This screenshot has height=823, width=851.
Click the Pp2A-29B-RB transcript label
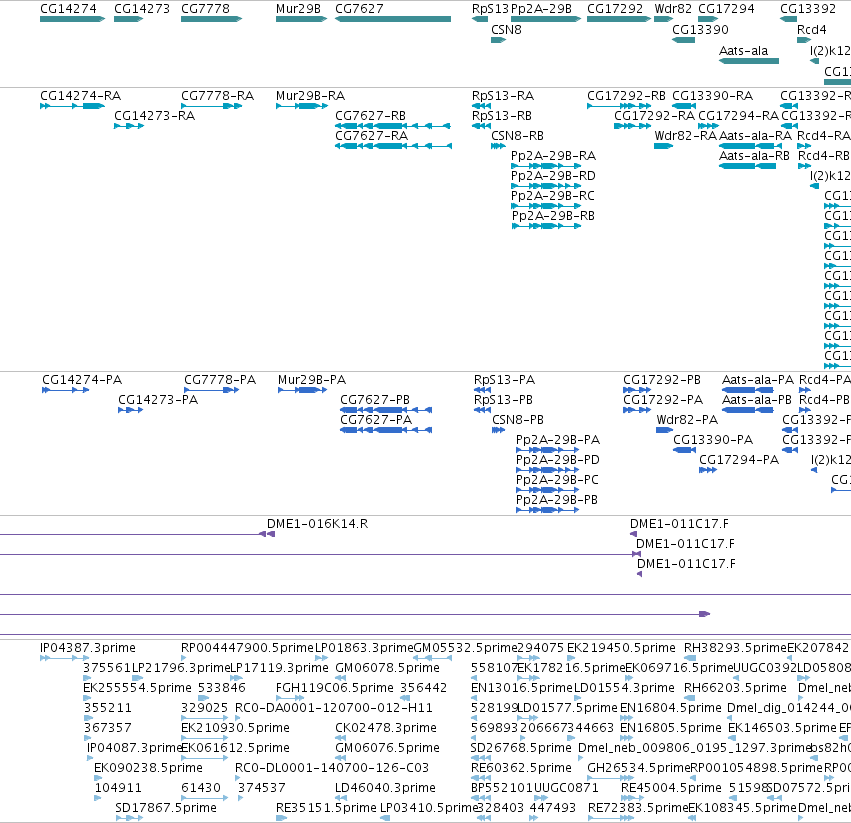pyautogui.click(x=553, y=216)
